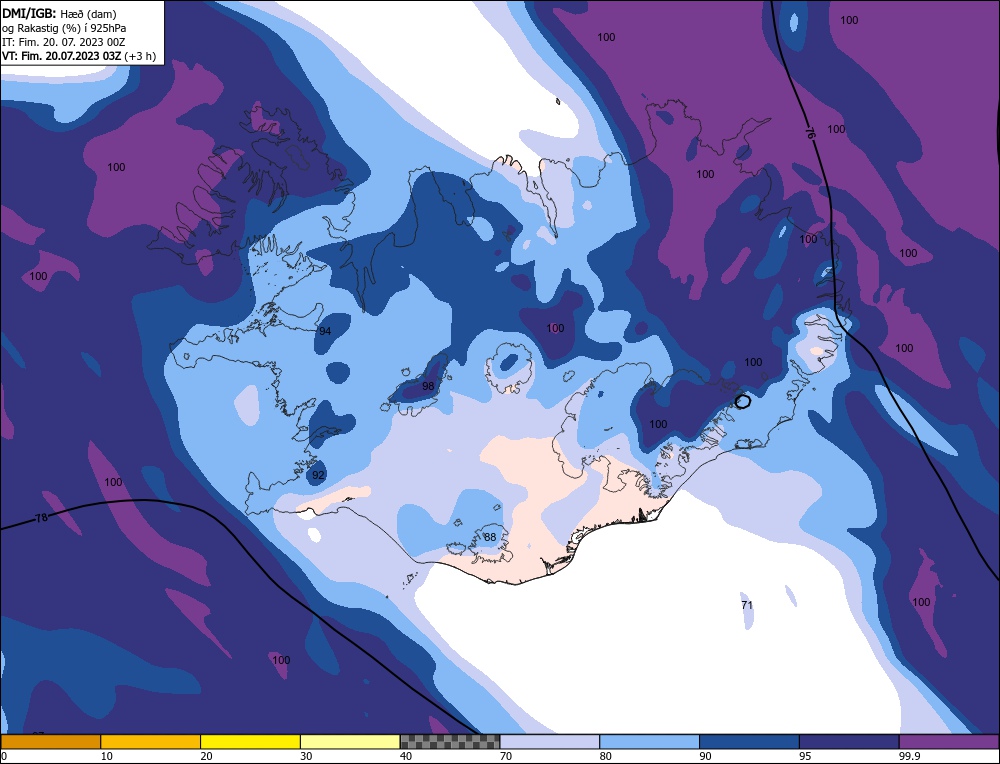Click the legend scale number "20"
This screenshot has height=764, width=1000.
coord(206,756)
